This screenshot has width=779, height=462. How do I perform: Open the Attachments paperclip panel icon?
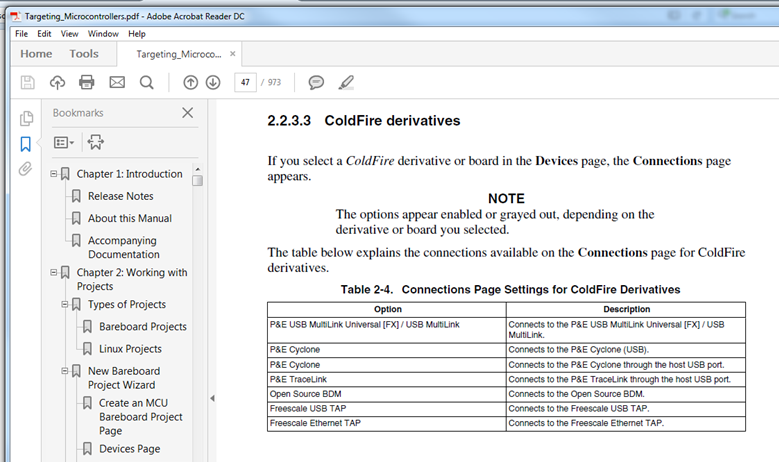tap(25, 169)
